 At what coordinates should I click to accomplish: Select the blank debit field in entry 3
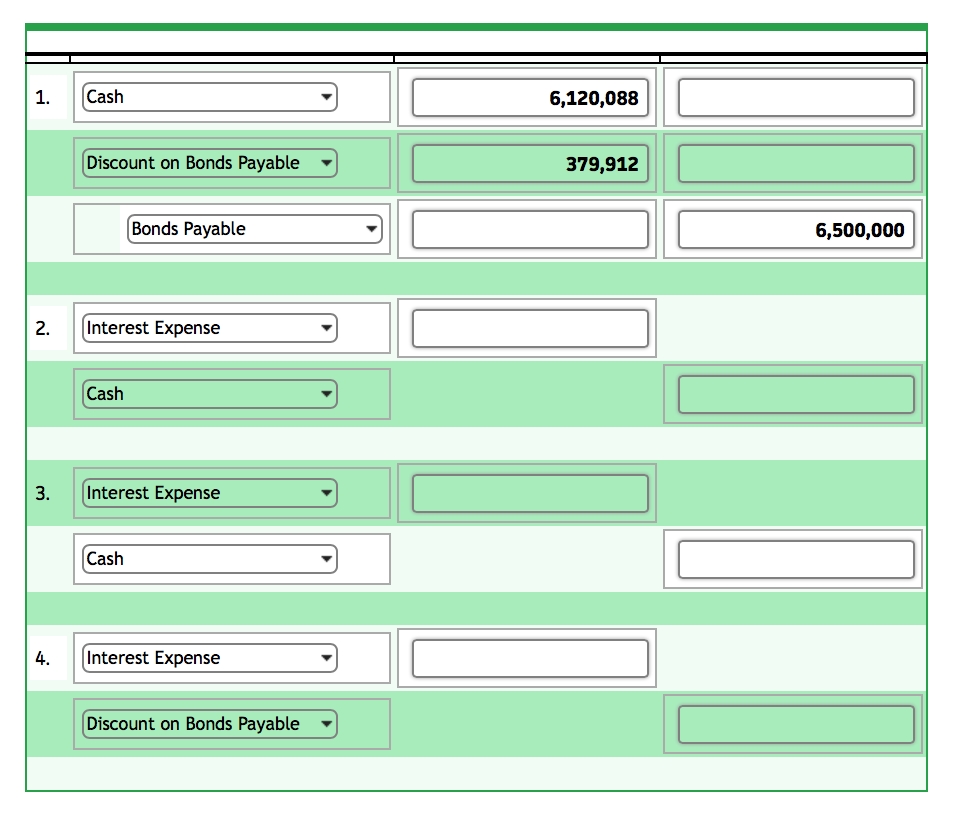click(530, 492)
